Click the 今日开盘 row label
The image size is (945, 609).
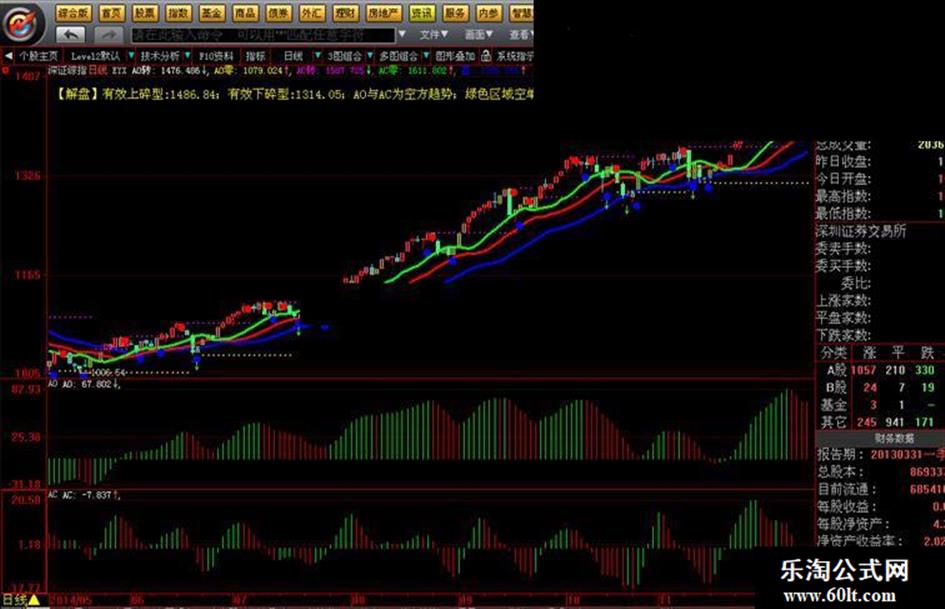coord(844,179)
